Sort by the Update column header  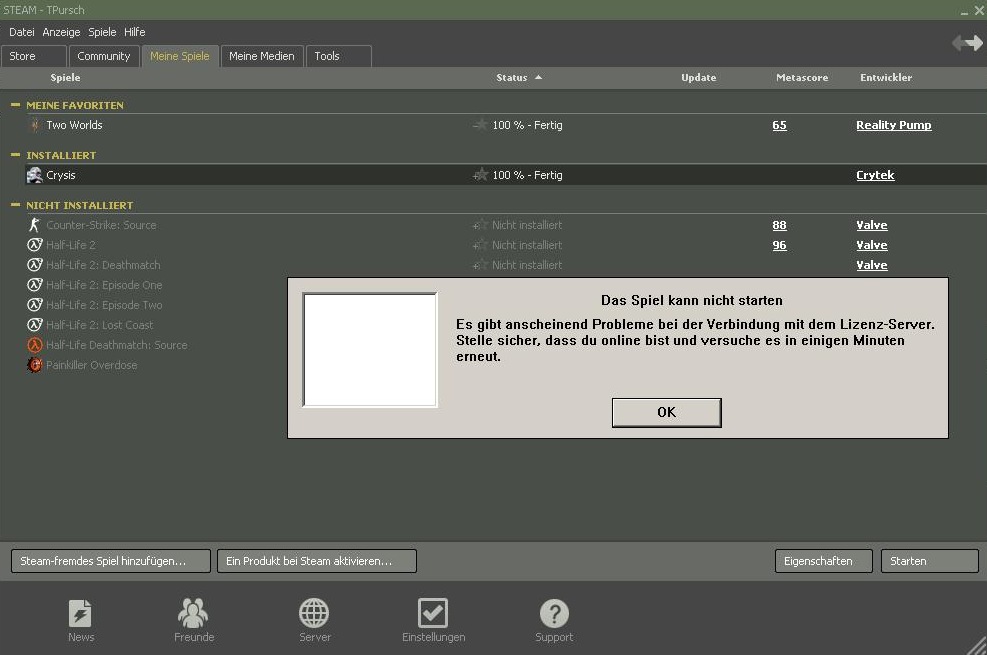click(699, 77)
